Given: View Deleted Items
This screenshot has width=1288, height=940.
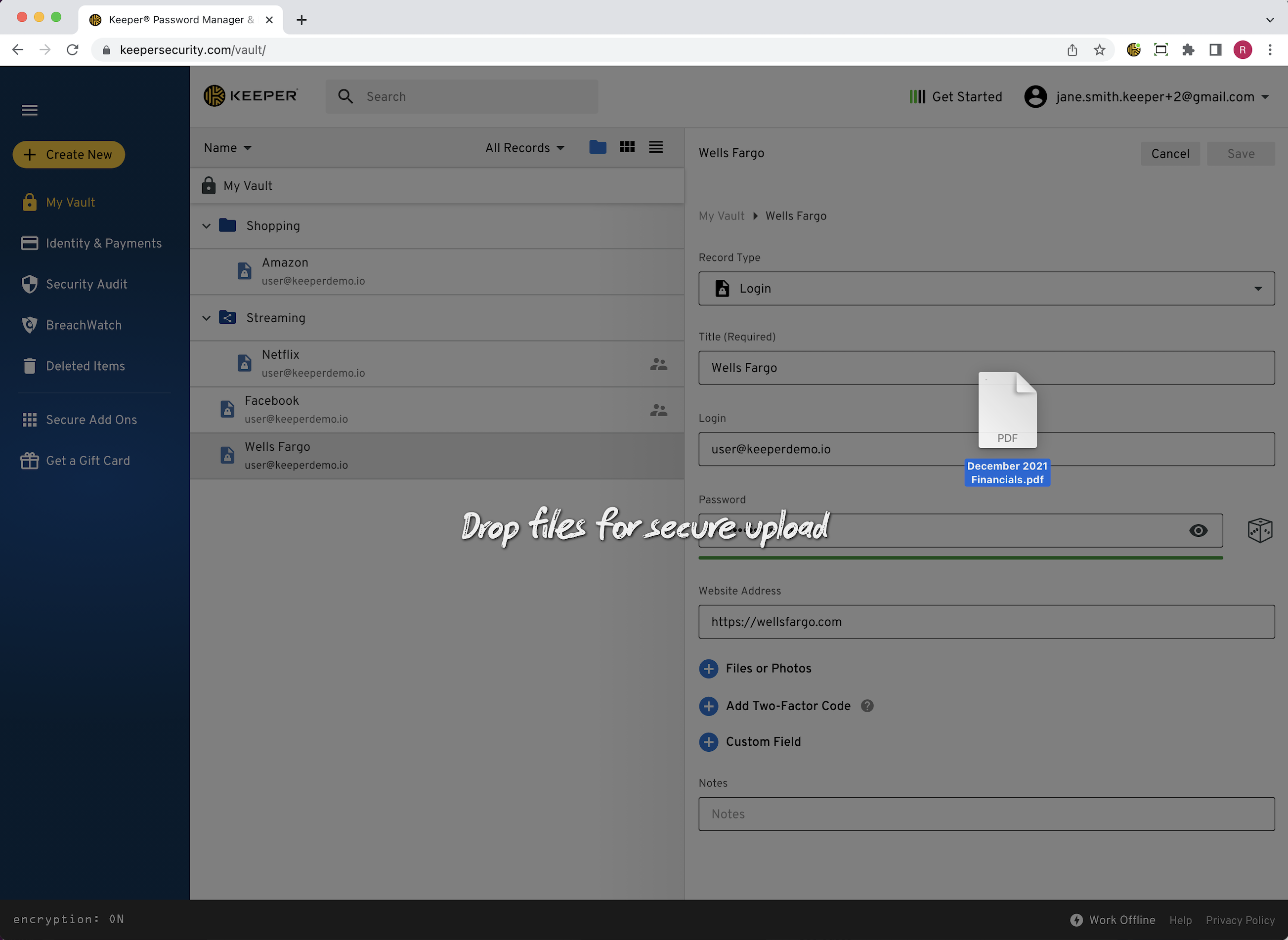Looking at the screenshot, I should coord(73,366).
